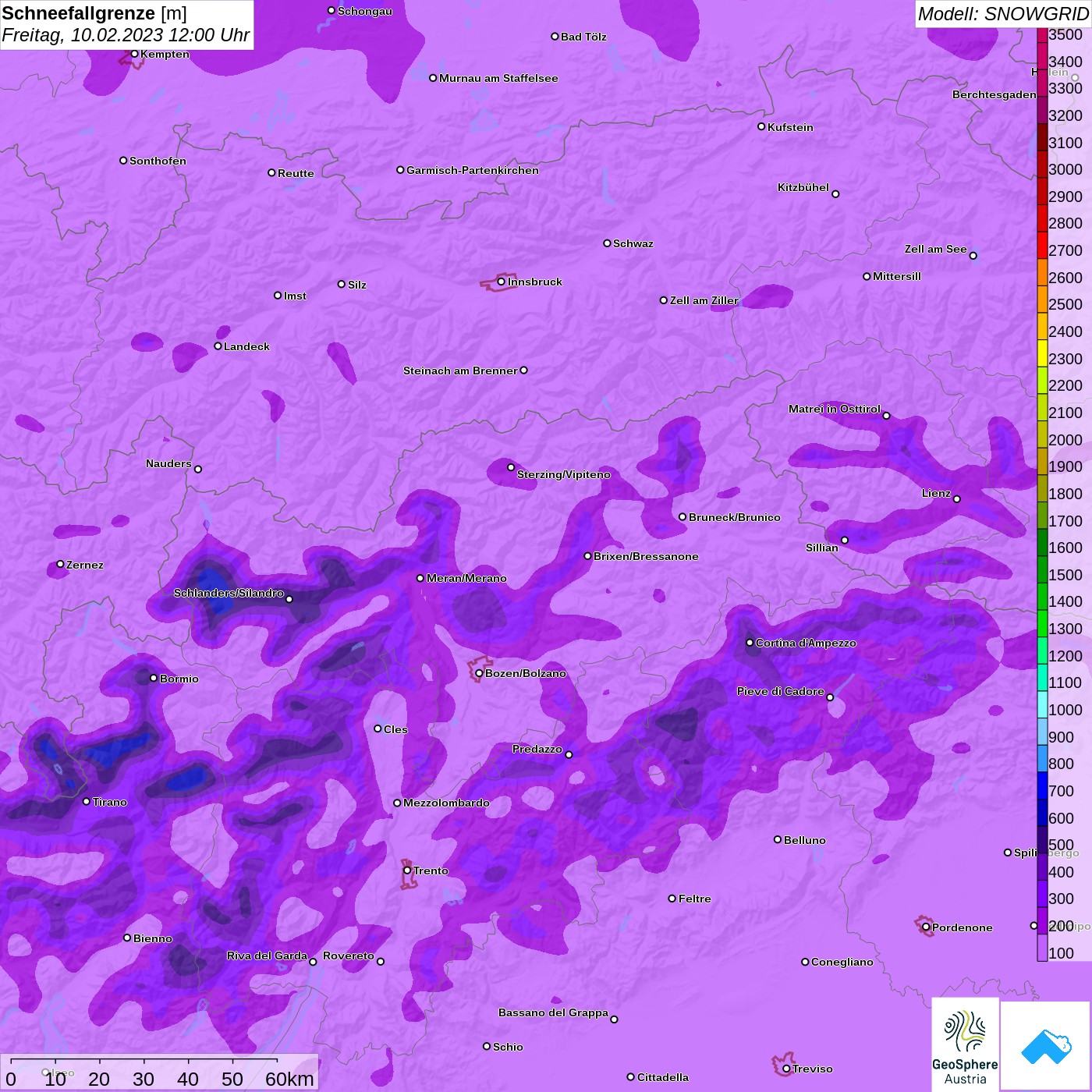1092x1092 pixels.
Task: Click the Nauders location dot
Action: [x=198, y=470]
